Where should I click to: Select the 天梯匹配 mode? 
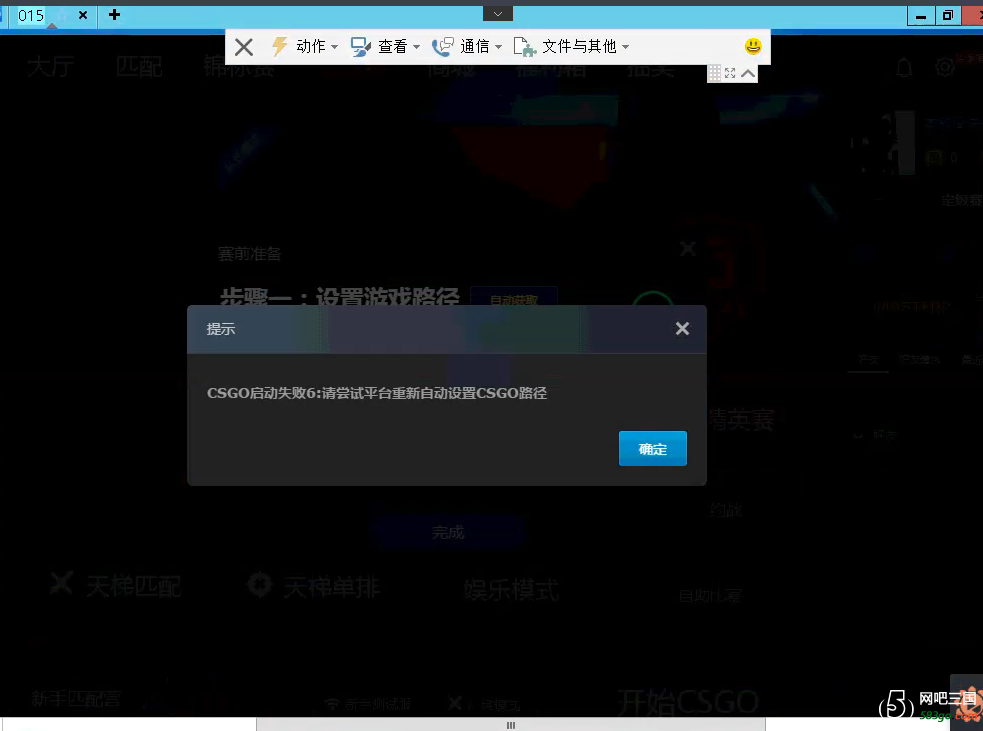point(116,586)
